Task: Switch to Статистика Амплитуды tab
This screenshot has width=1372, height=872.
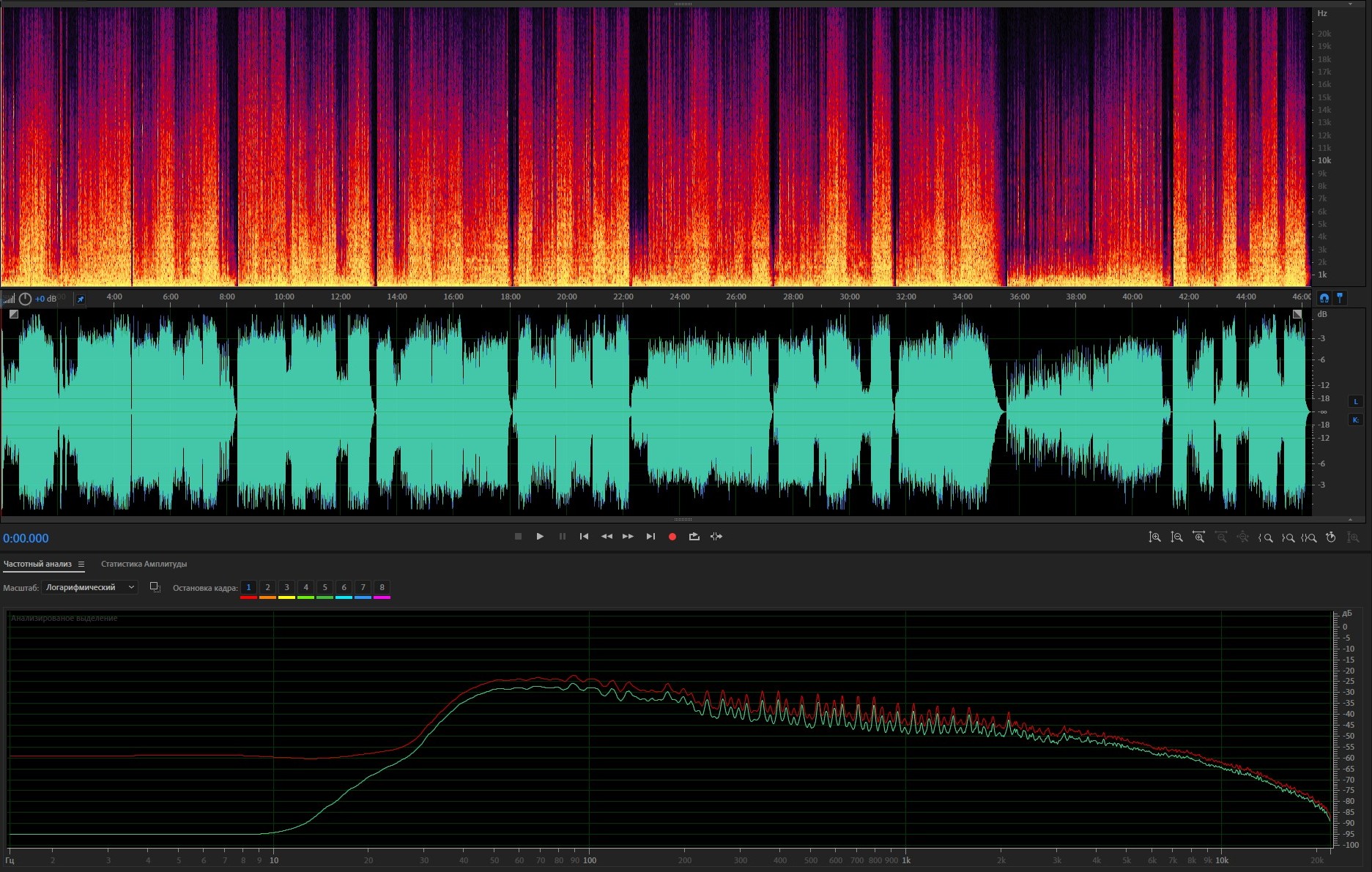Action: [x=144, y=564]
